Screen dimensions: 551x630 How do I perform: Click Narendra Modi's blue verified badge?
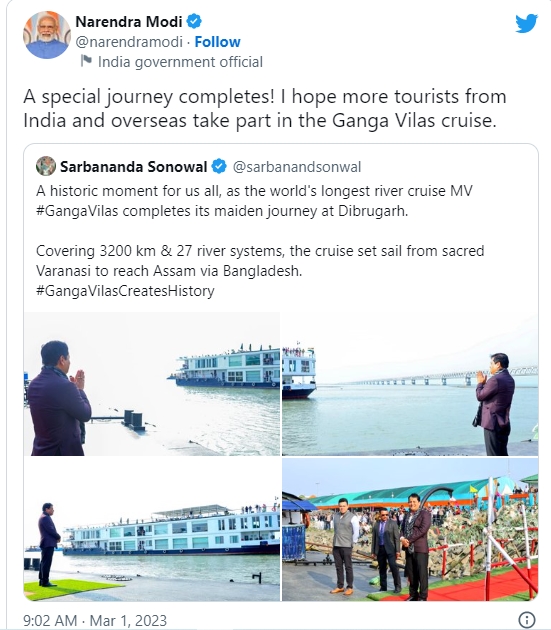(194, 21)
